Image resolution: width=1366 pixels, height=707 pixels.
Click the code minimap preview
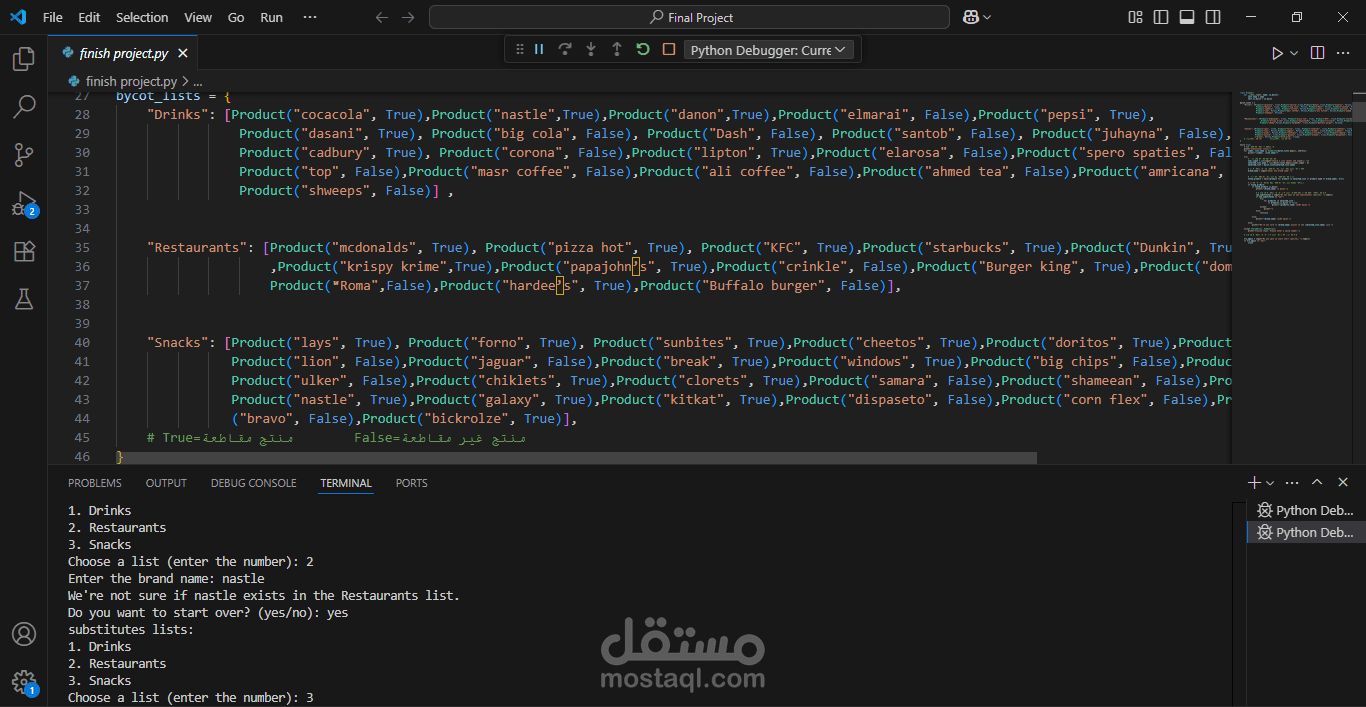(1291, 170)
